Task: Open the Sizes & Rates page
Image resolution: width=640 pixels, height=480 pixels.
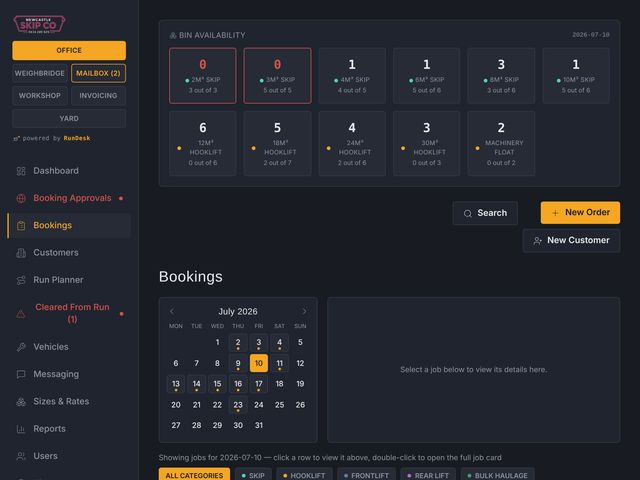Action: (69, 402)
